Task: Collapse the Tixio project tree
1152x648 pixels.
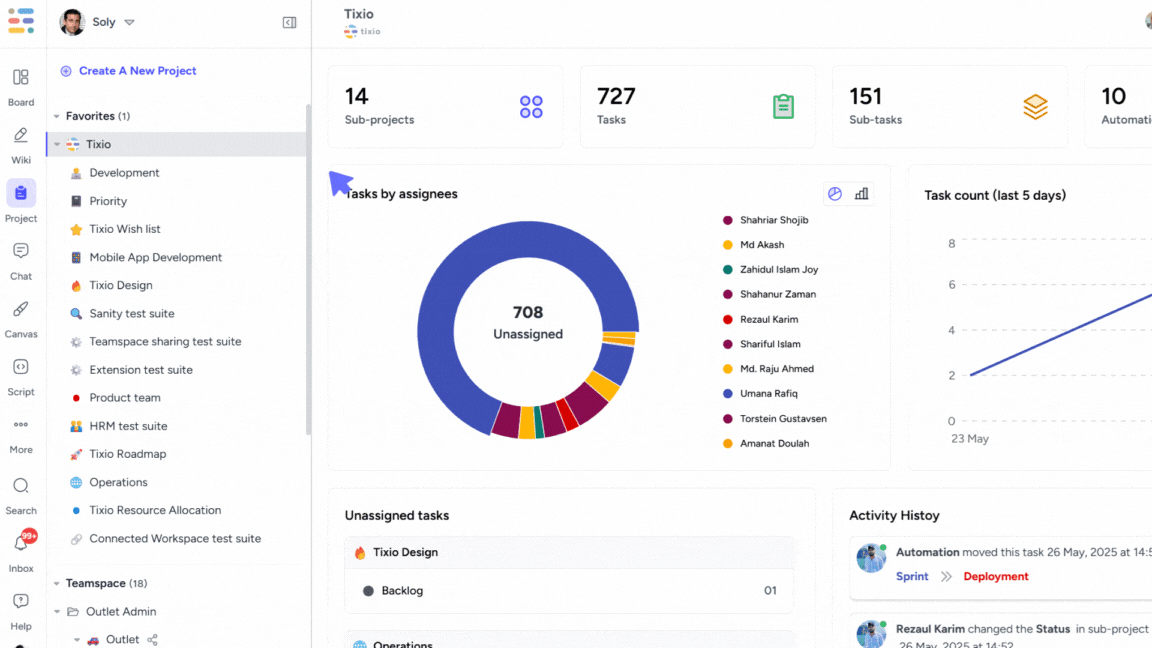Action: click(x=57, y=144)
